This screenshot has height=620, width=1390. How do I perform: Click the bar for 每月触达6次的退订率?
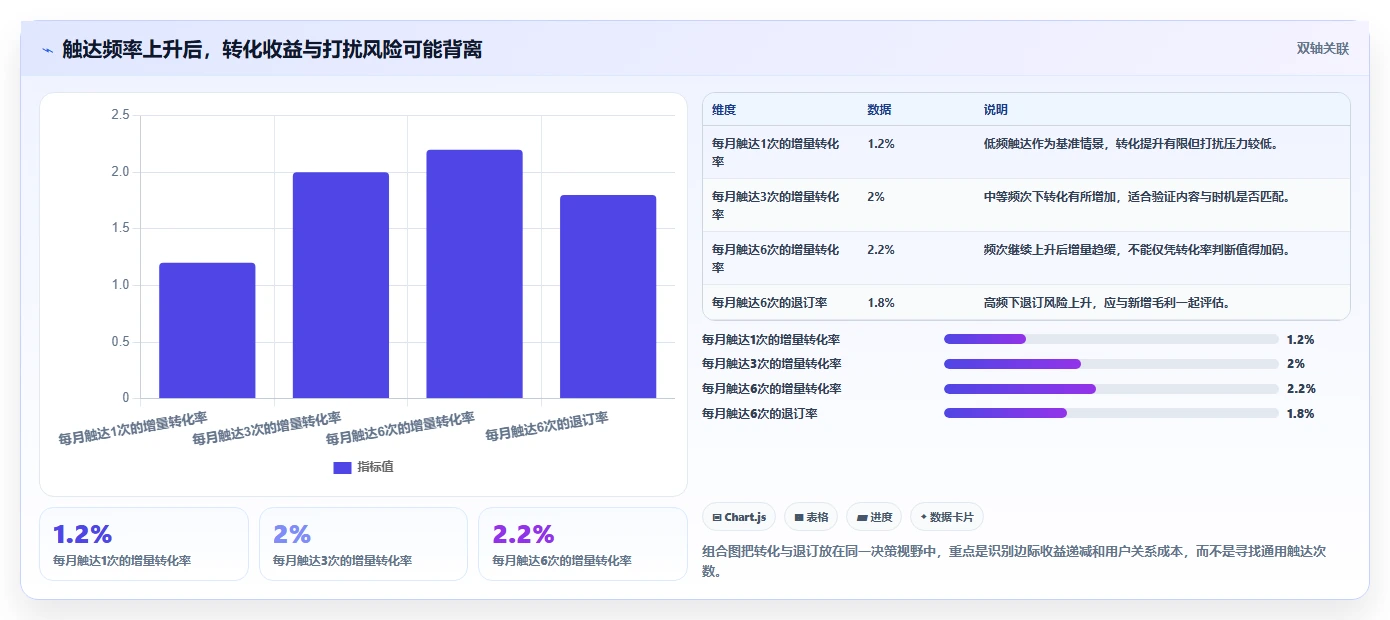[x=608, y=296]
